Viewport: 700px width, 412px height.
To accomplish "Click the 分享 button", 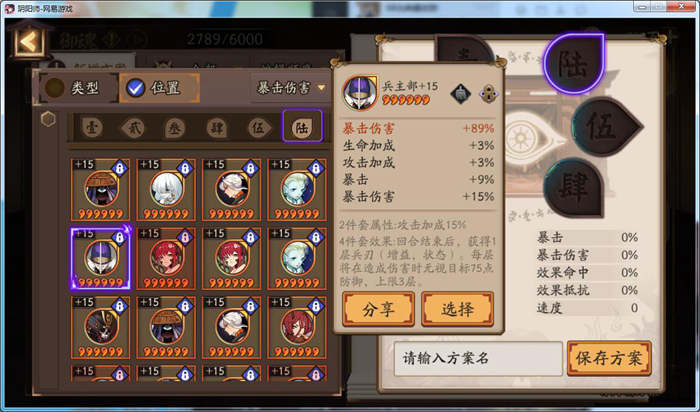I will [x=378, y=309].
